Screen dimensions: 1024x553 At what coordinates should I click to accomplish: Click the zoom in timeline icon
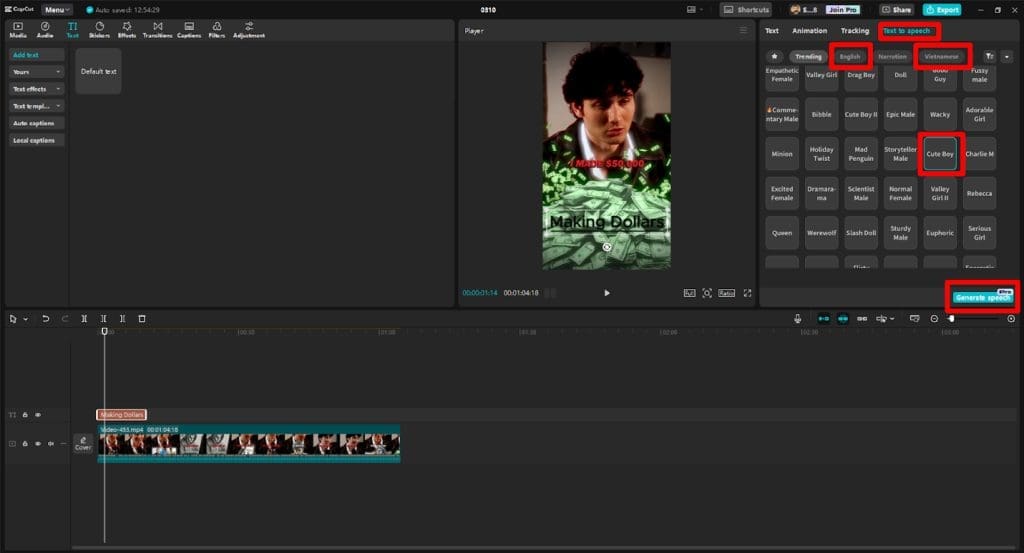pos(1011,319)
